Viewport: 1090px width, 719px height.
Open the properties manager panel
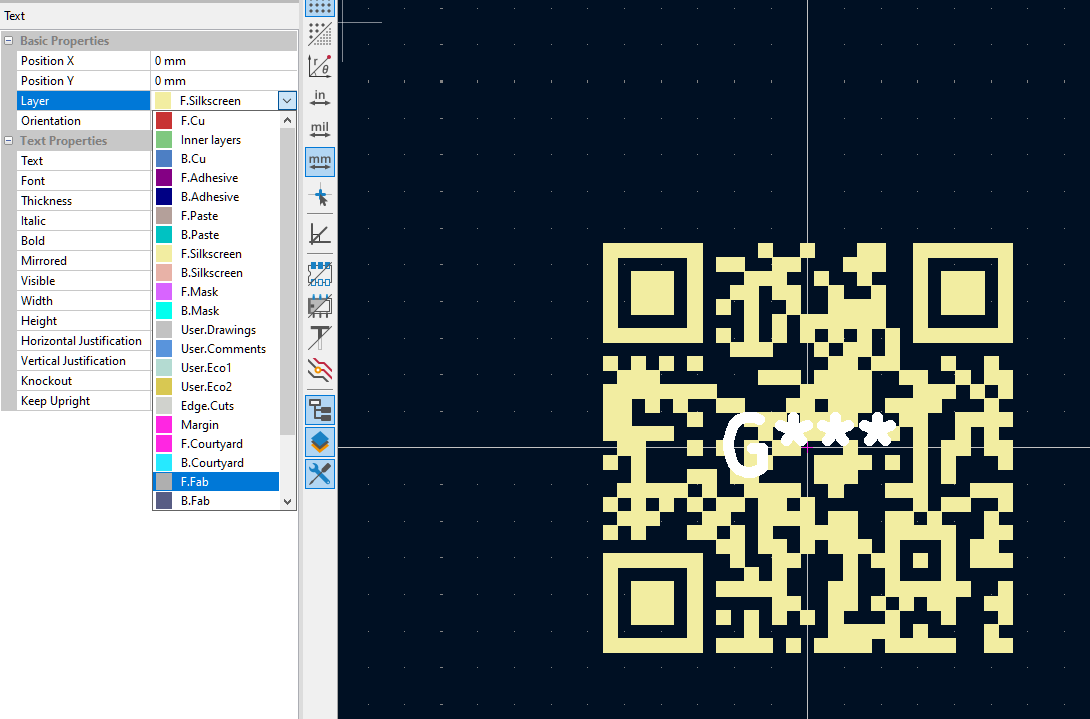[320, 409]
